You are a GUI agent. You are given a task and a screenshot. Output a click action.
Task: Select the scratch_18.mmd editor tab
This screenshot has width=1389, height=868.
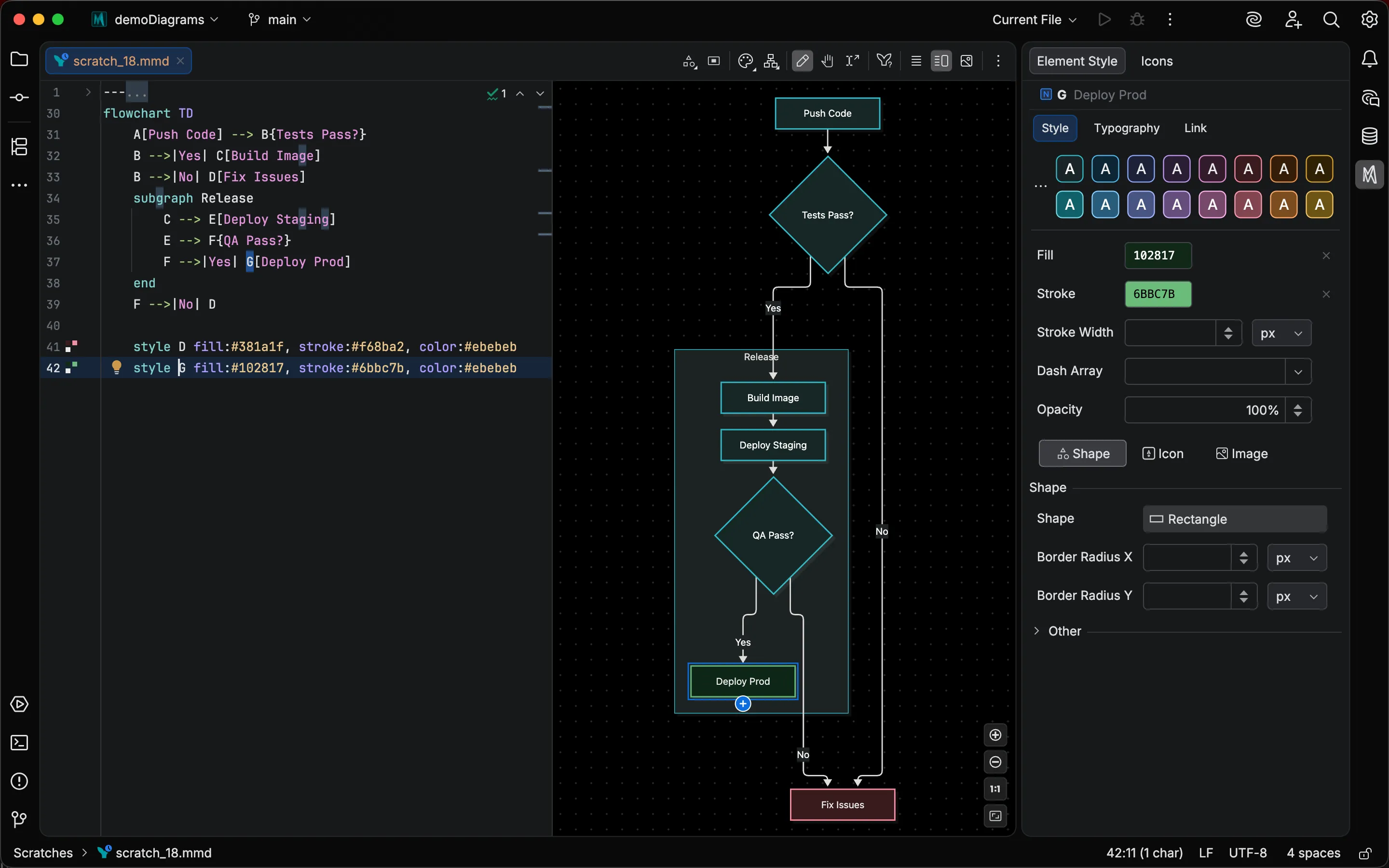coord(119,61)
